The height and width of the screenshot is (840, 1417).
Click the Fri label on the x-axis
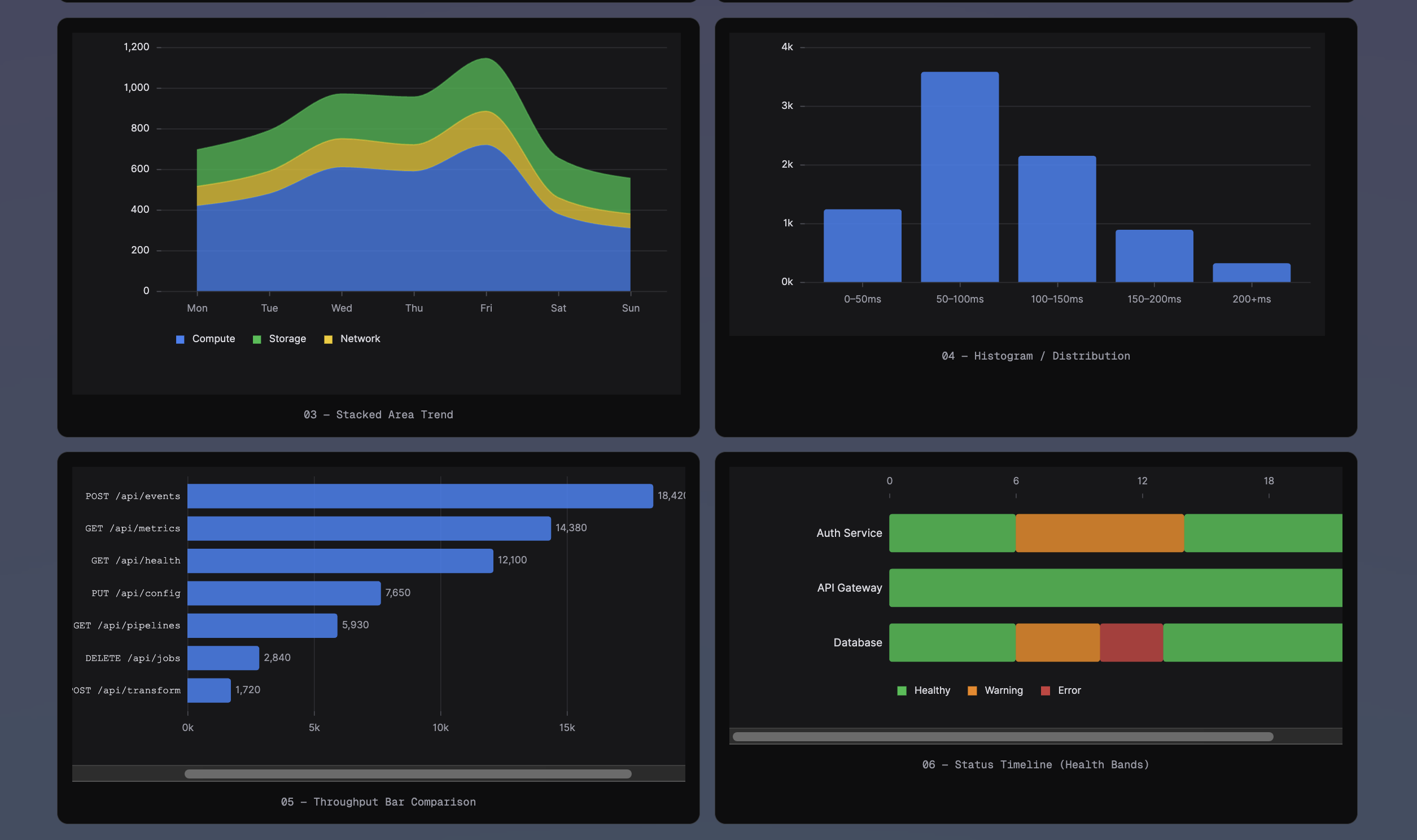pyautogui.click(x=486, y=308)
